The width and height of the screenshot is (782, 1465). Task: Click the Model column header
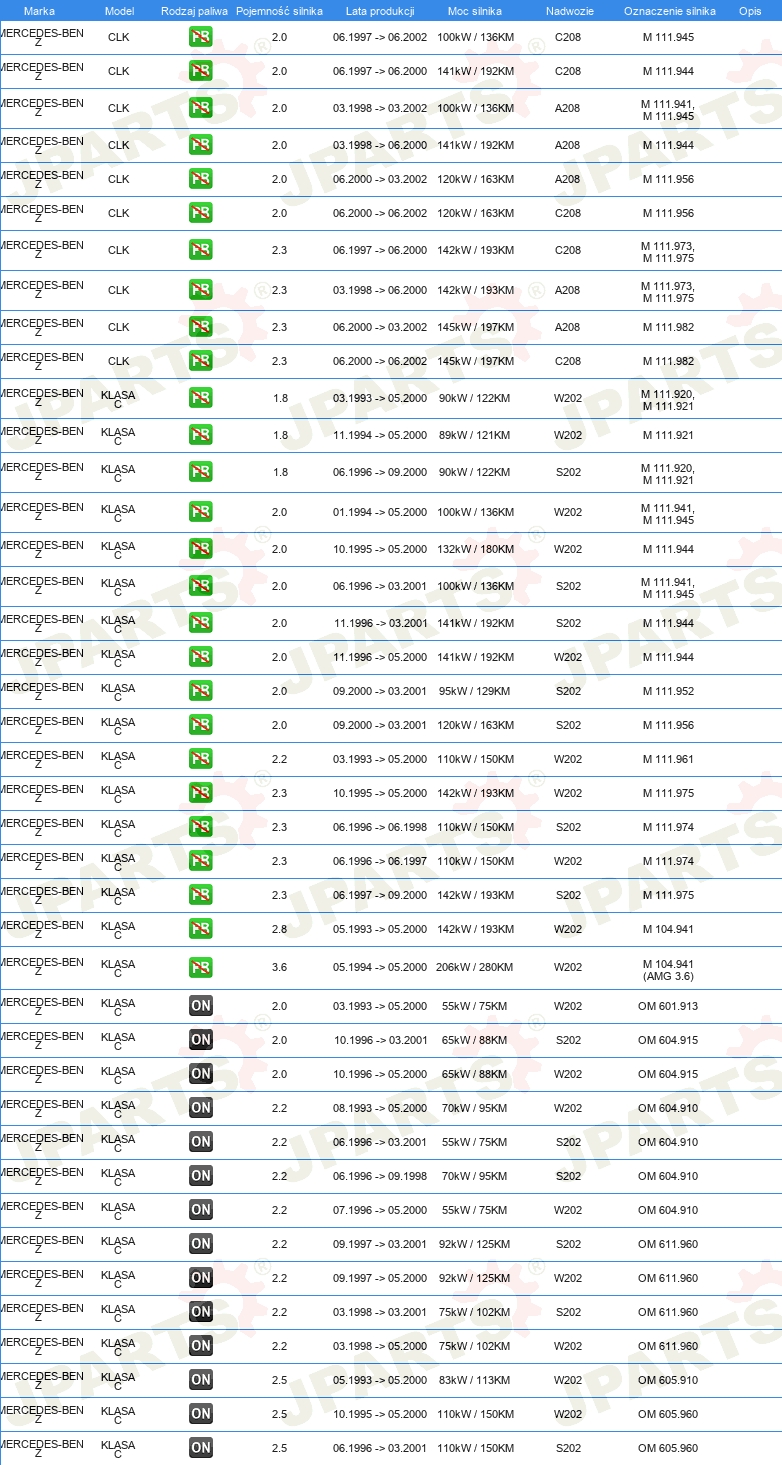pyautogui.click(x=119, y=11)
